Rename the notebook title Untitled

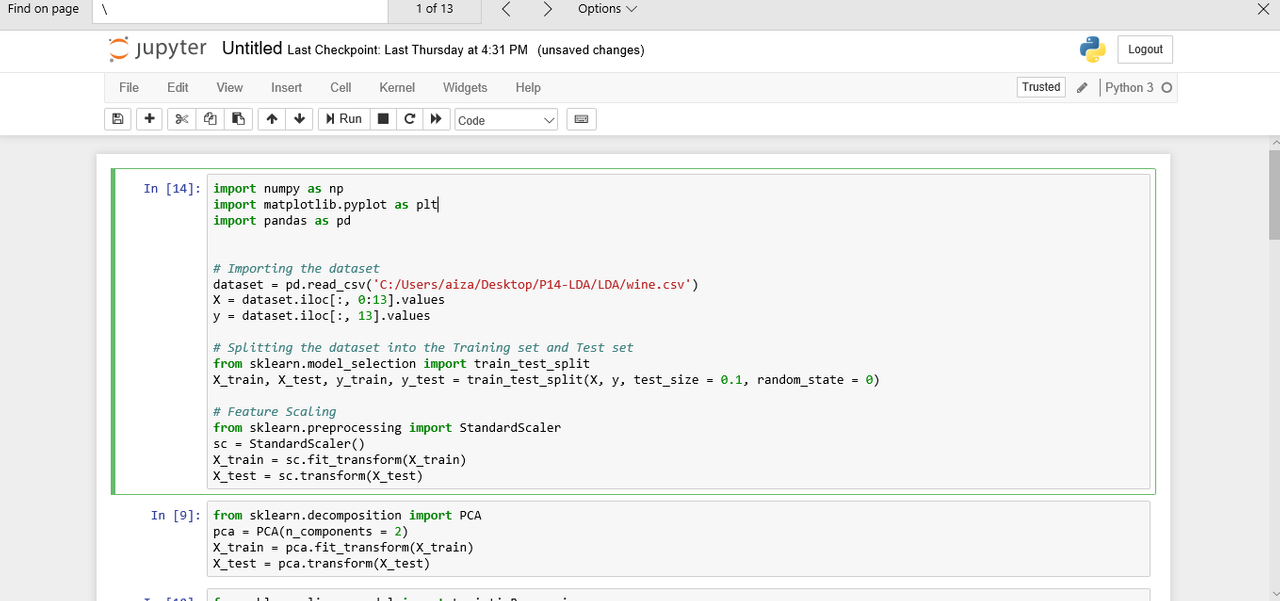pos(252,49)
